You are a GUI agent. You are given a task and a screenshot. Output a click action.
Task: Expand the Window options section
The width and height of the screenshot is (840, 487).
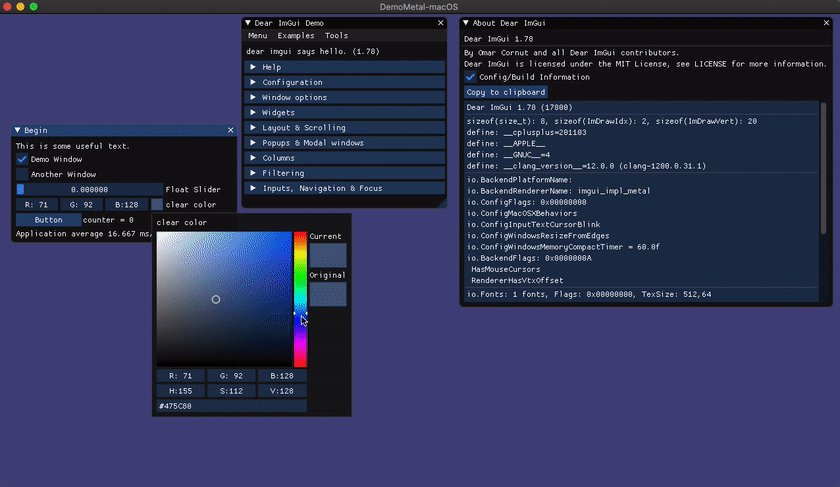pyautogui.click(x=344, y=98)
